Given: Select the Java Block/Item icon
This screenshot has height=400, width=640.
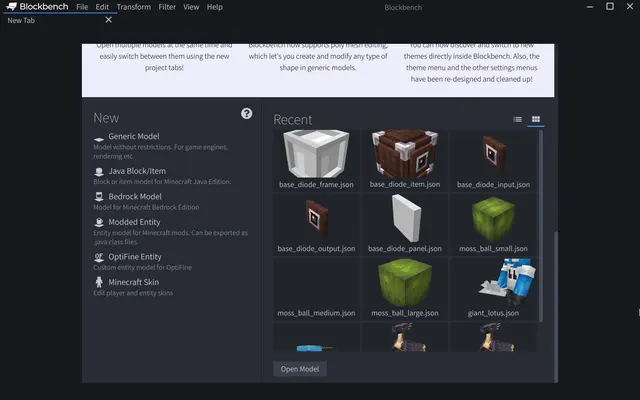Looking at the screenshot, I should [x=99, y=171].
